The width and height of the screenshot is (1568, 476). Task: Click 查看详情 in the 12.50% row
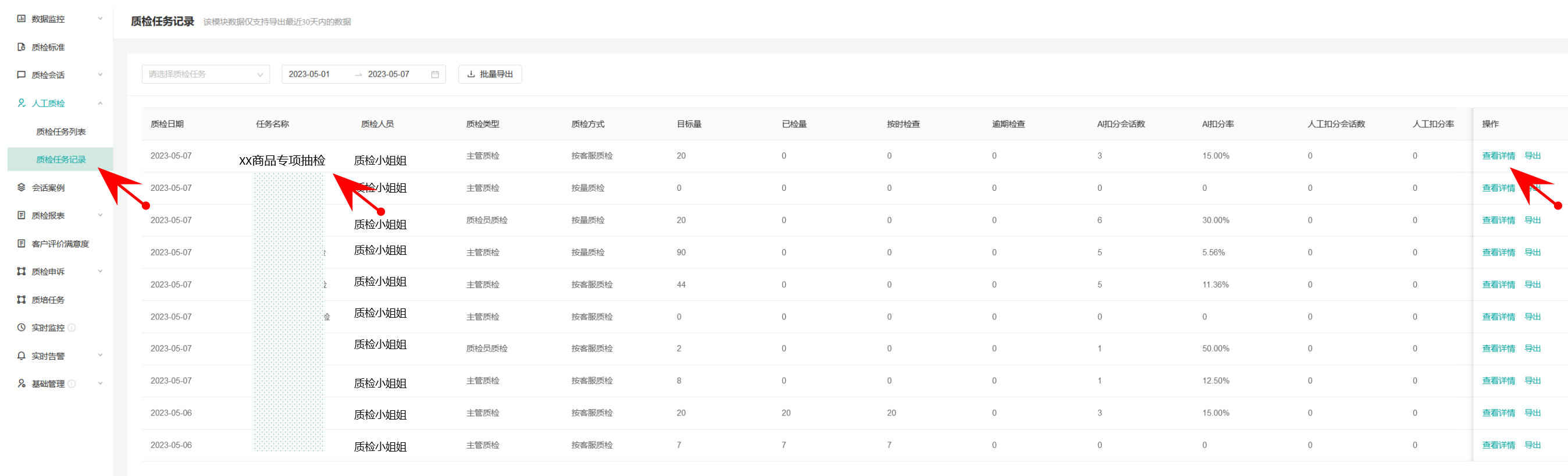(x=1498, y=381)
